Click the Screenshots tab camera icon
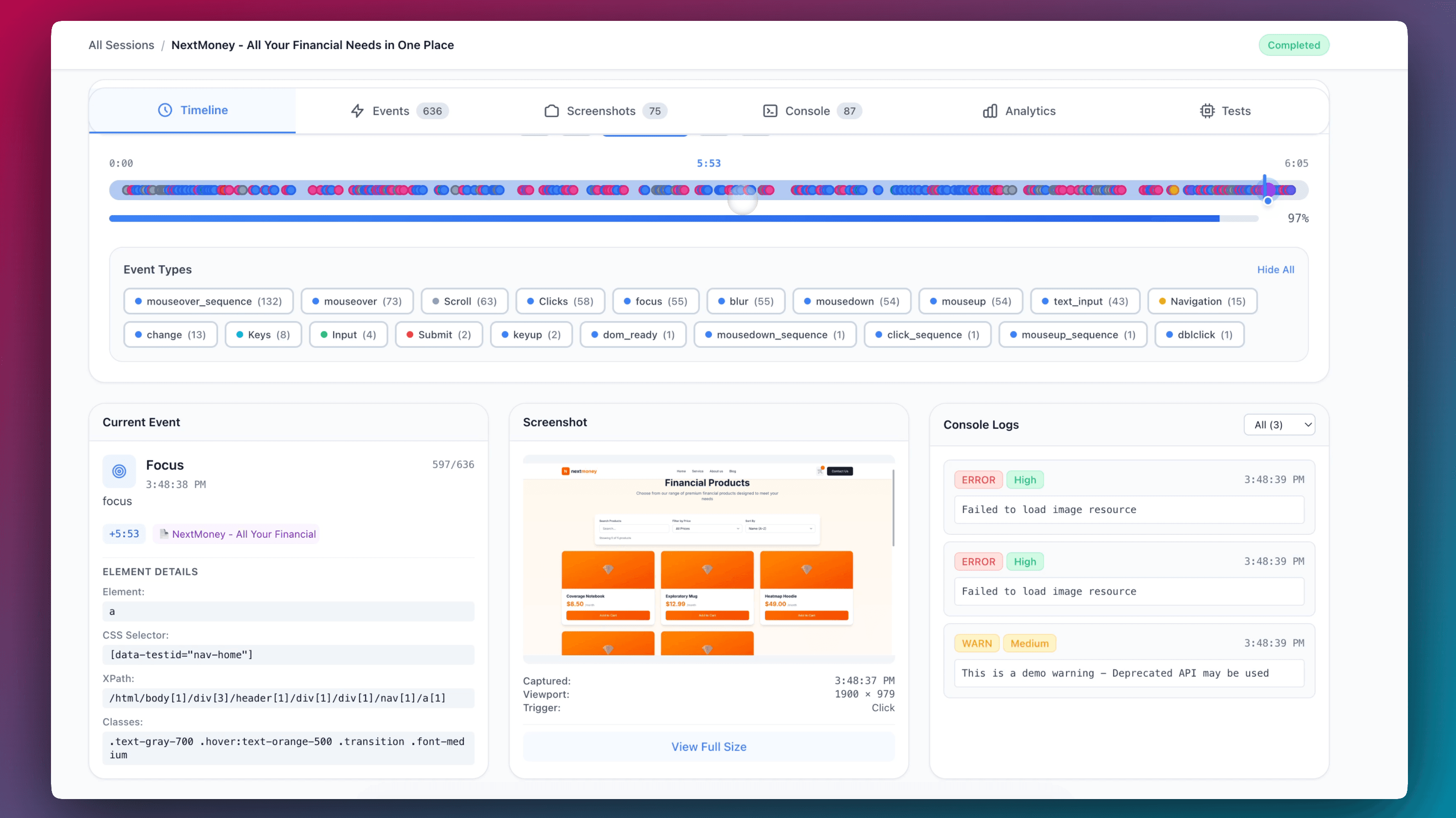 pyautogui.click(x=551, y=111)
